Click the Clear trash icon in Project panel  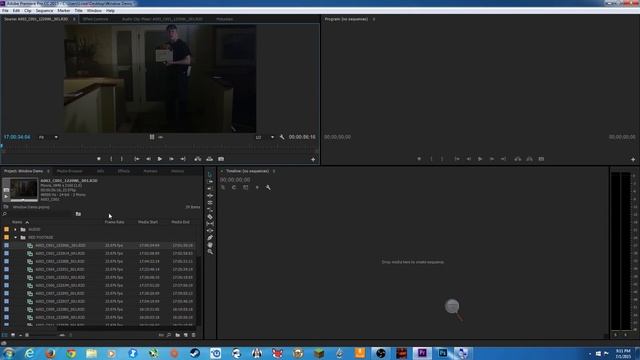point(193,335)
